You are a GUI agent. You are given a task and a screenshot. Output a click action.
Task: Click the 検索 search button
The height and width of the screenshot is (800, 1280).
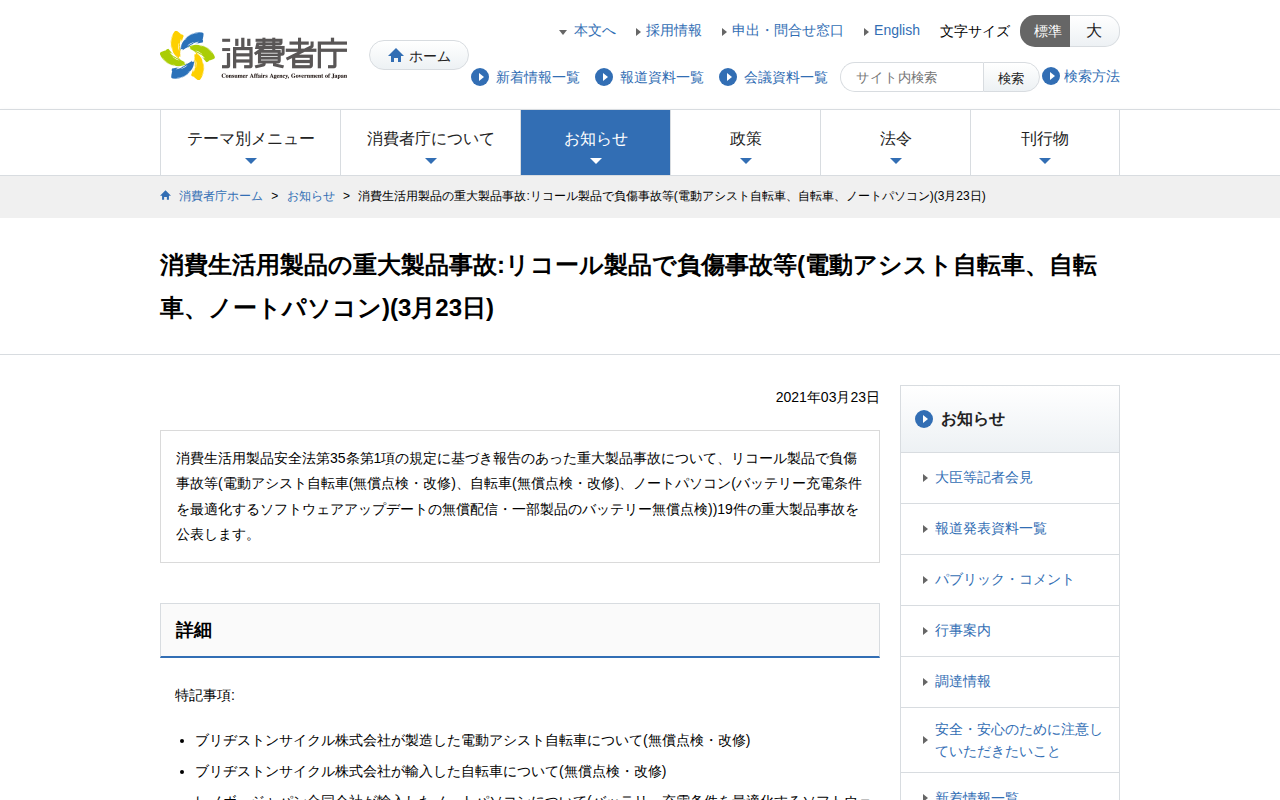click(x=1010, y=77)
